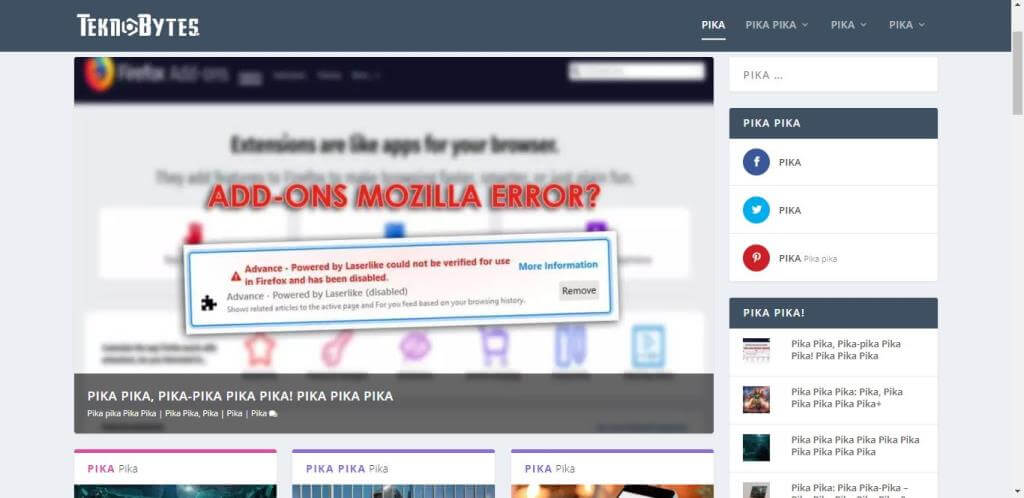This screenshot has height=498, width=1024.
Task: Click thumbnail of second sidebar post
Action: tap(756, 399)
